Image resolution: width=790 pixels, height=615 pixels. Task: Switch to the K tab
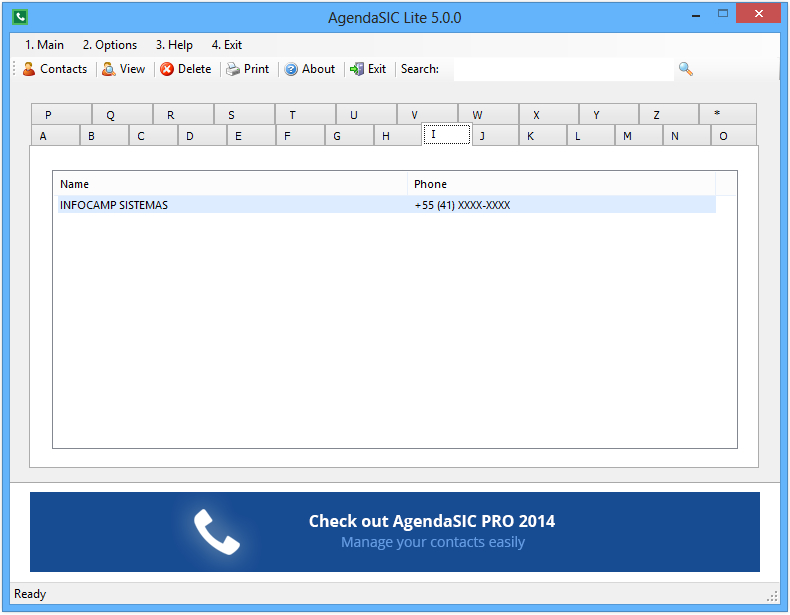pyautogui.click(x=543, y=135)
